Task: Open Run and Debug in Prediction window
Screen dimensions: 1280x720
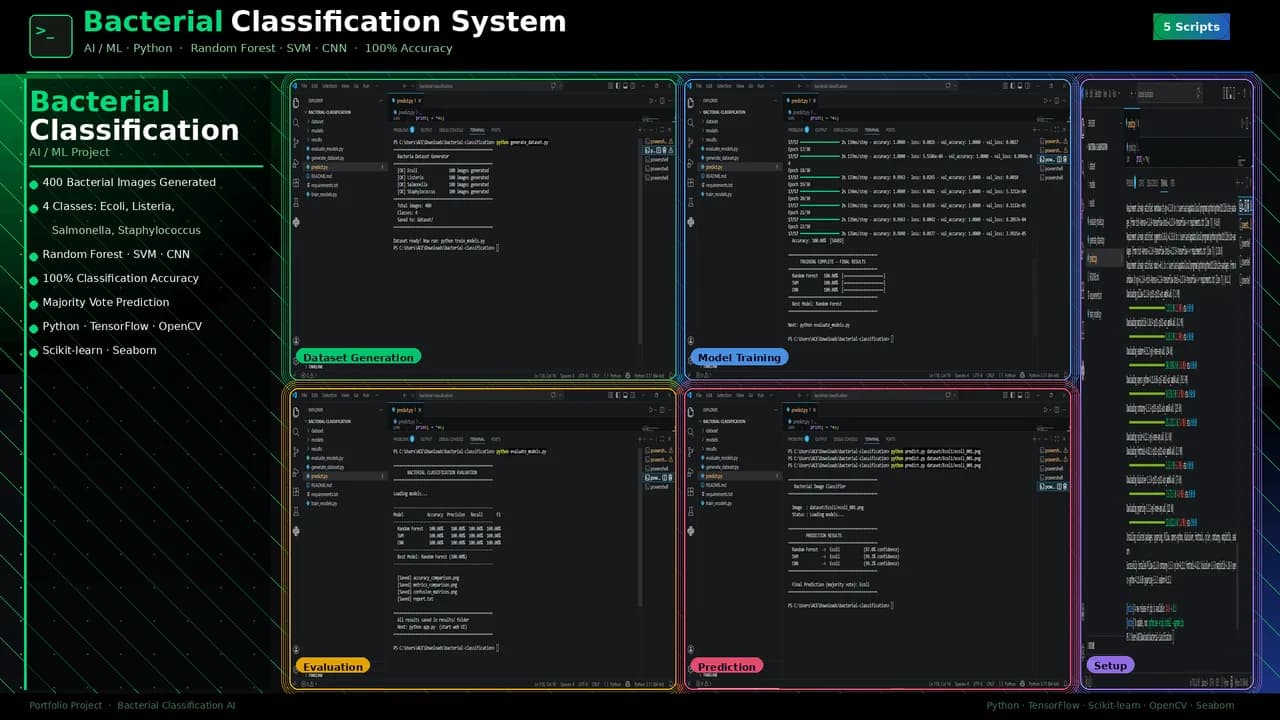Action: tap(690, 471)
